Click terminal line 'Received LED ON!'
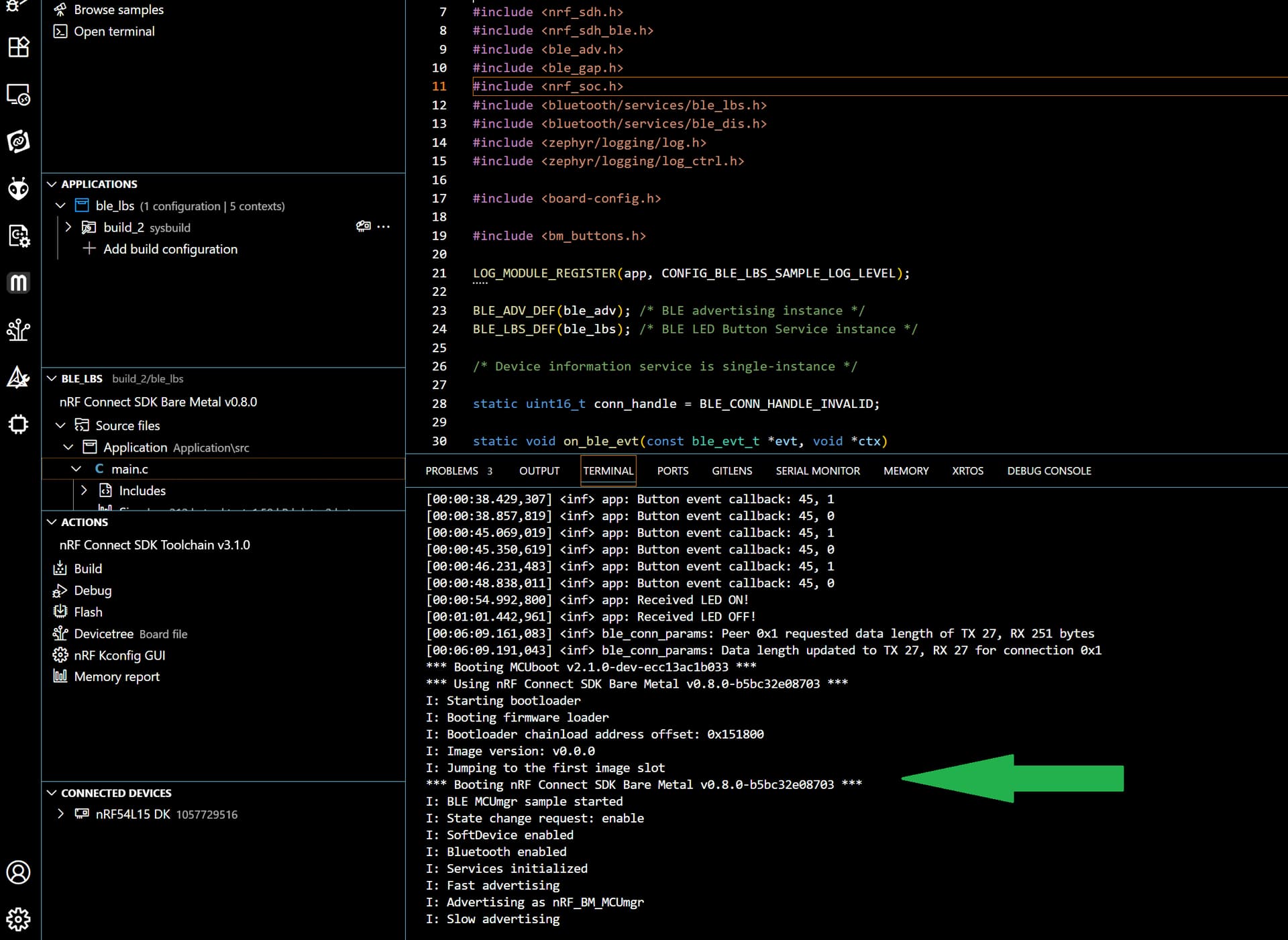1288x940 pixels. 588,600
